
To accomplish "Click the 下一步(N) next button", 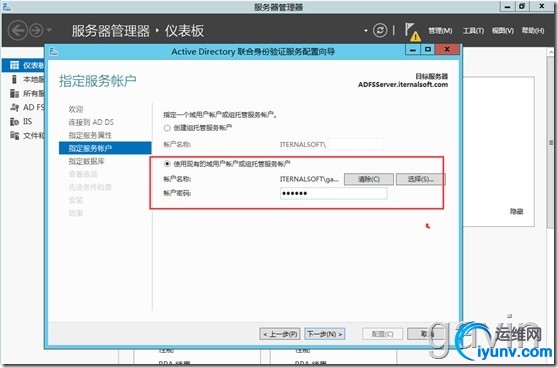I will tap(325, 334).
